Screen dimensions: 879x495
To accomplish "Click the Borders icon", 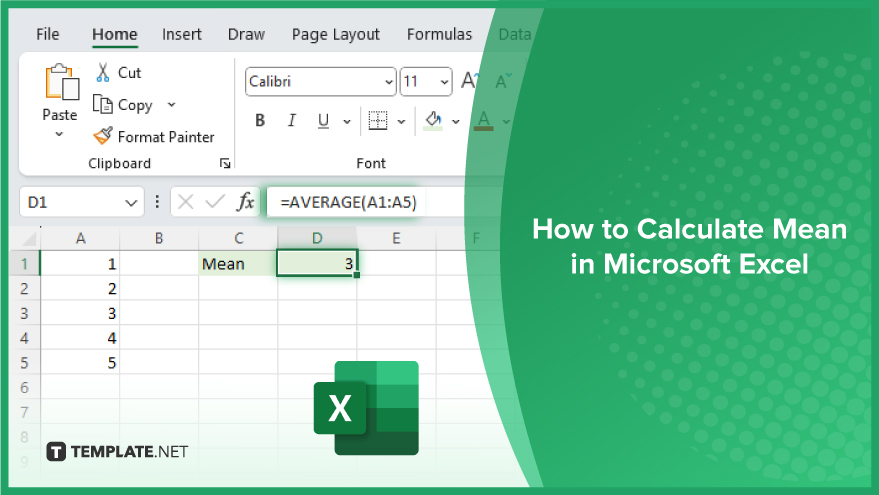I will tap(378, 121).
